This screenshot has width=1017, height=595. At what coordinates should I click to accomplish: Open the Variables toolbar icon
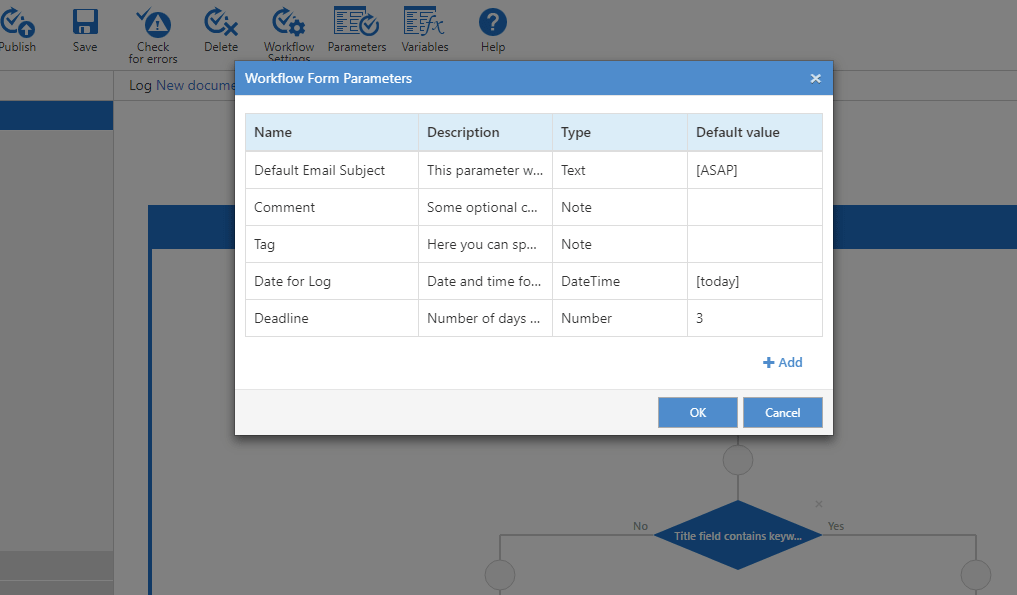click(x=424, y=21)
